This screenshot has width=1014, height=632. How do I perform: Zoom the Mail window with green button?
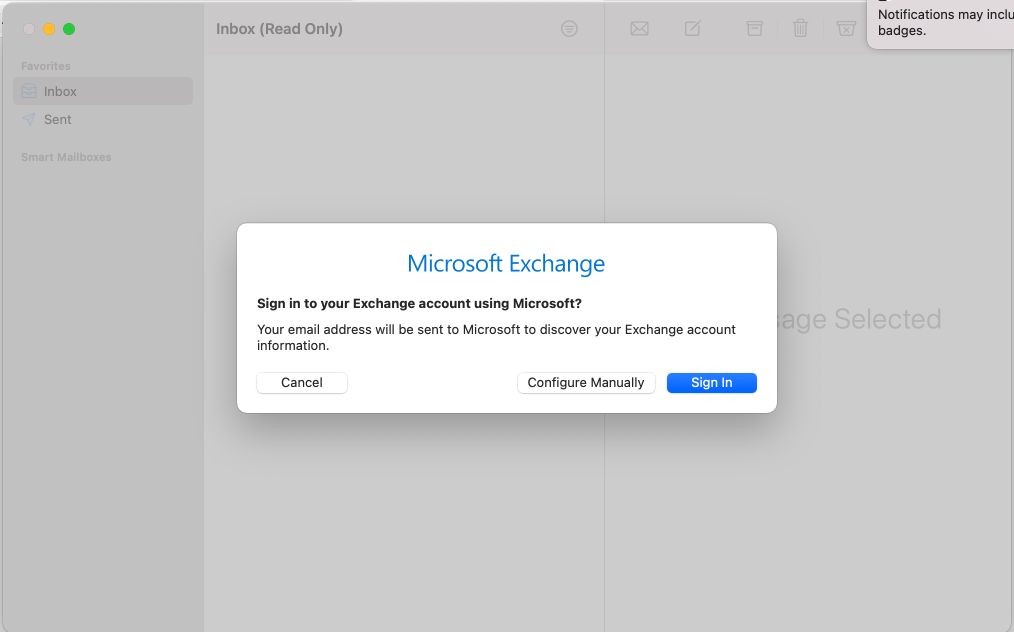pyautogui.click(x=69, y=29)
